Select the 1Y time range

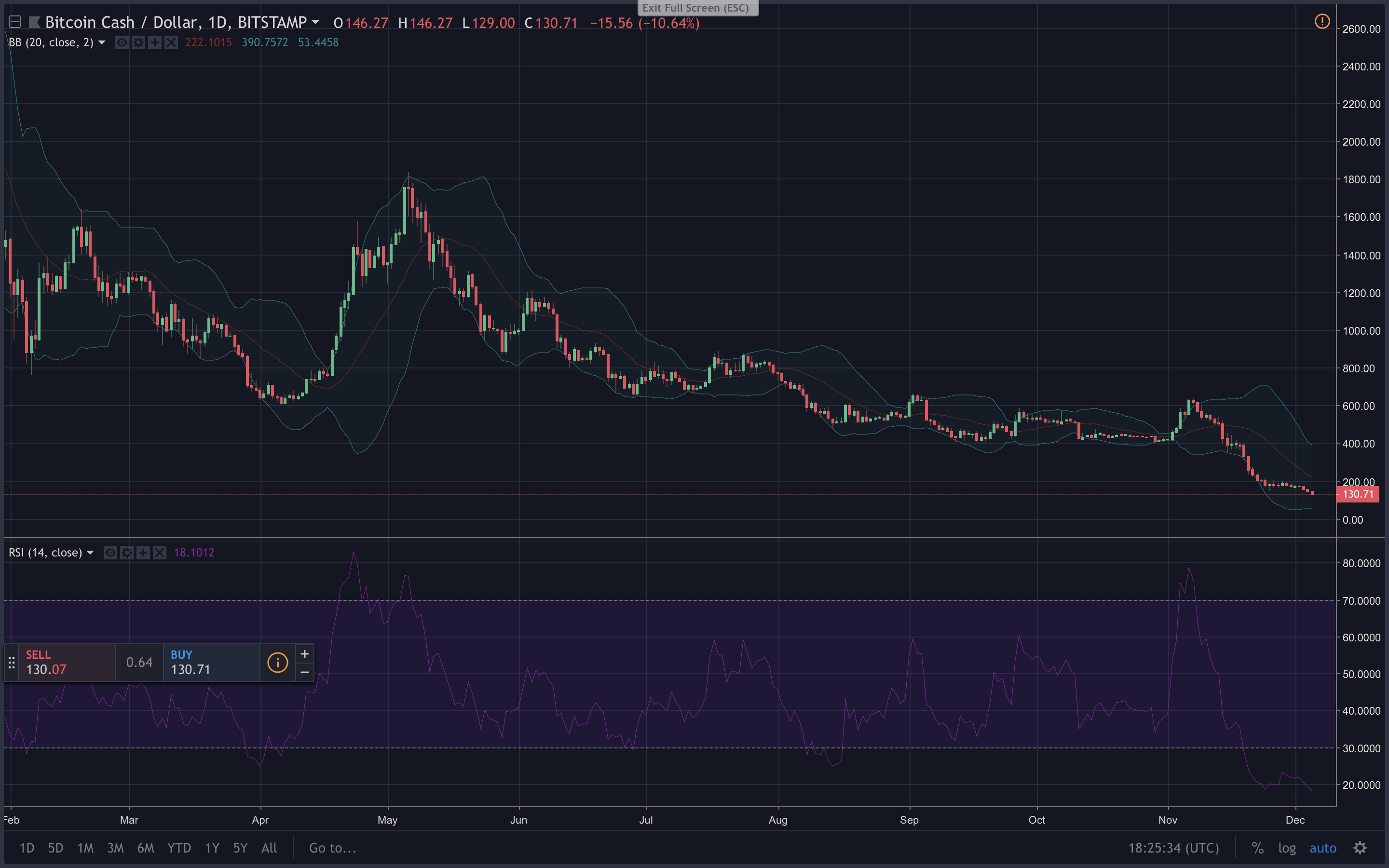(212, 848)
